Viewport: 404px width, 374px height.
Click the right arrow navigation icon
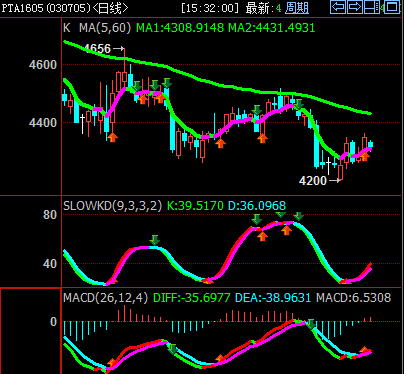click(355, 7)
